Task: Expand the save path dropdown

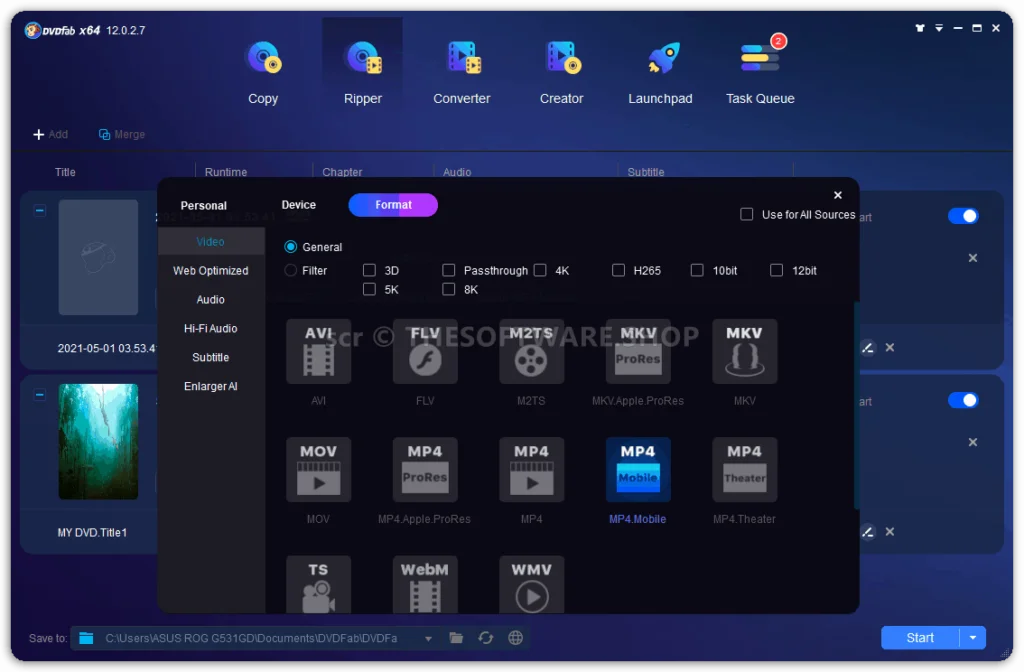Action: click(x=428, y=639)
